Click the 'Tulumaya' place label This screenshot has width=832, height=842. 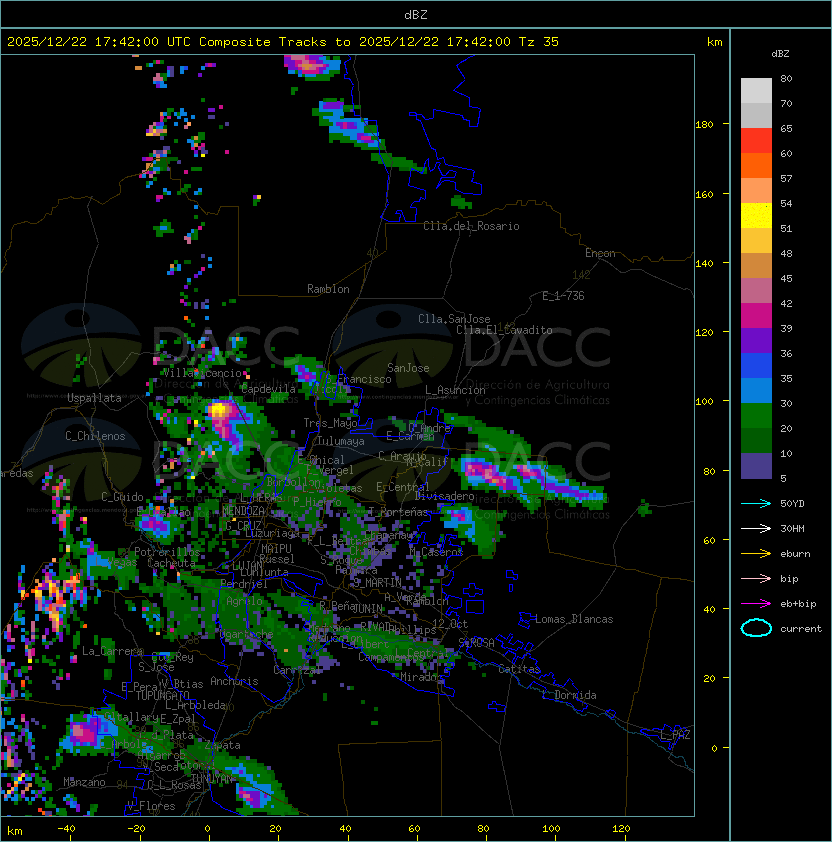341,441
